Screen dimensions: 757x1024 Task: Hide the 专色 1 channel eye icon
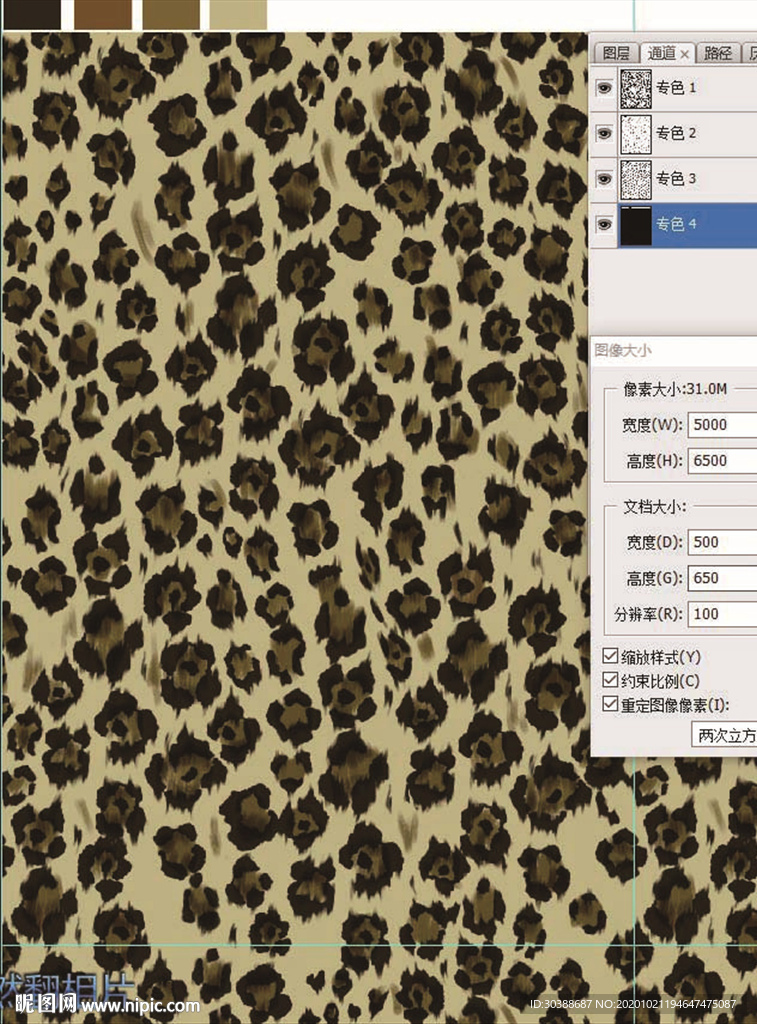(604, 89)
